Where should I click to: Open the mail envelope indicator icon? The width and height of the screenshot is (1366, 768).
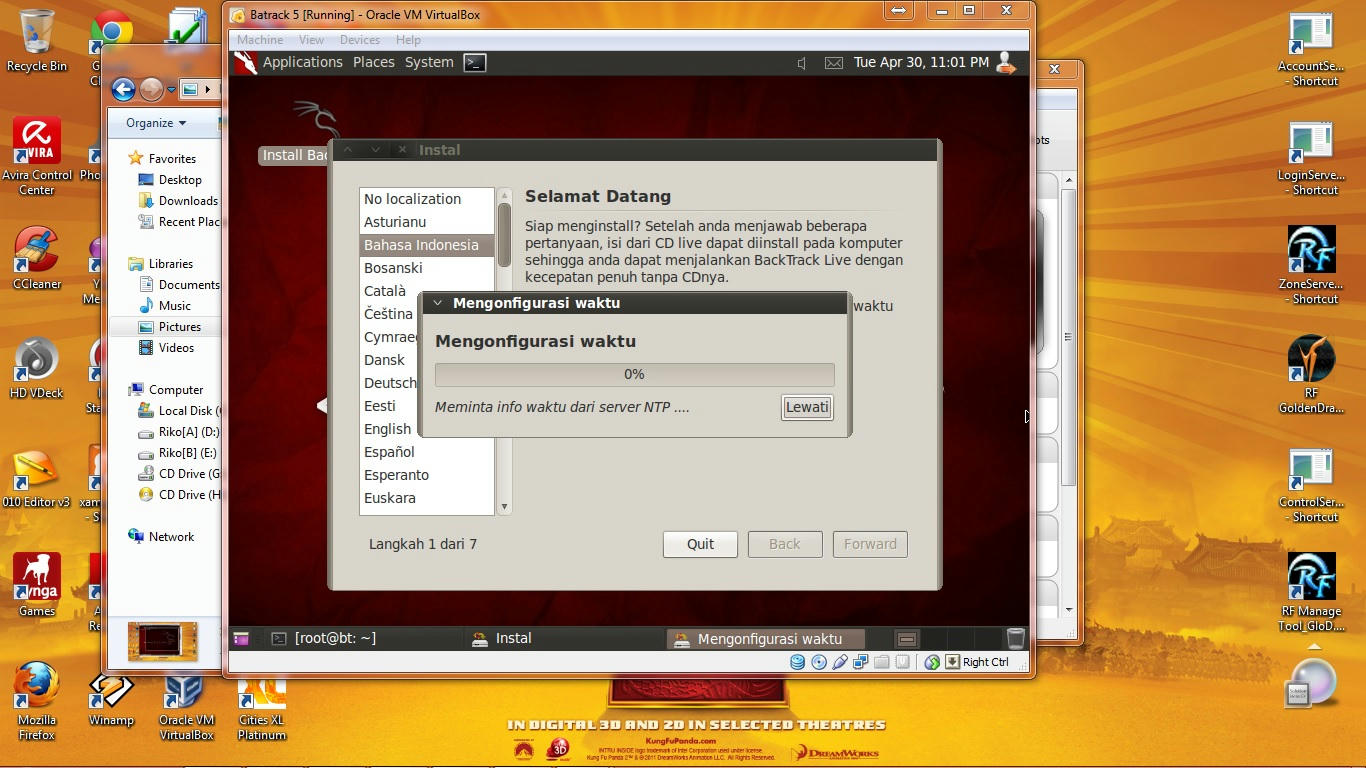tap(833, 63)
